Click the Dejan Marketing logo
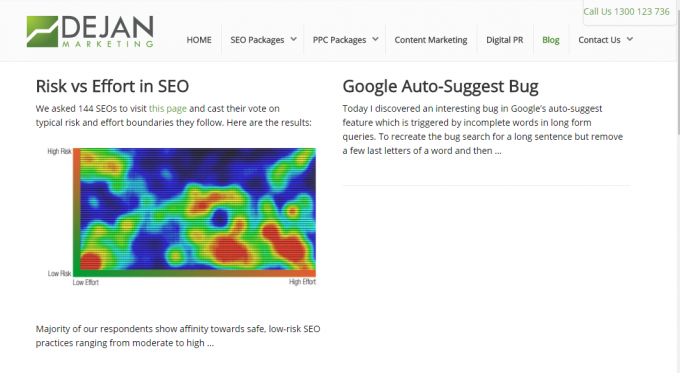Image resolution: width=680 pixels, height=373 pixels. (x=90, y=32)
